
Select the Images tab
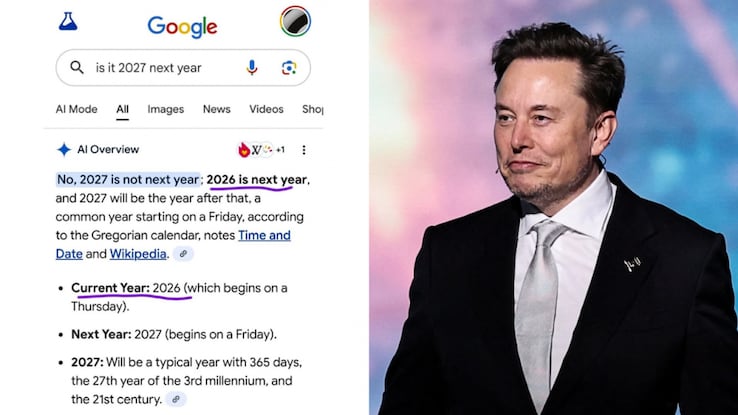point(166,109)
